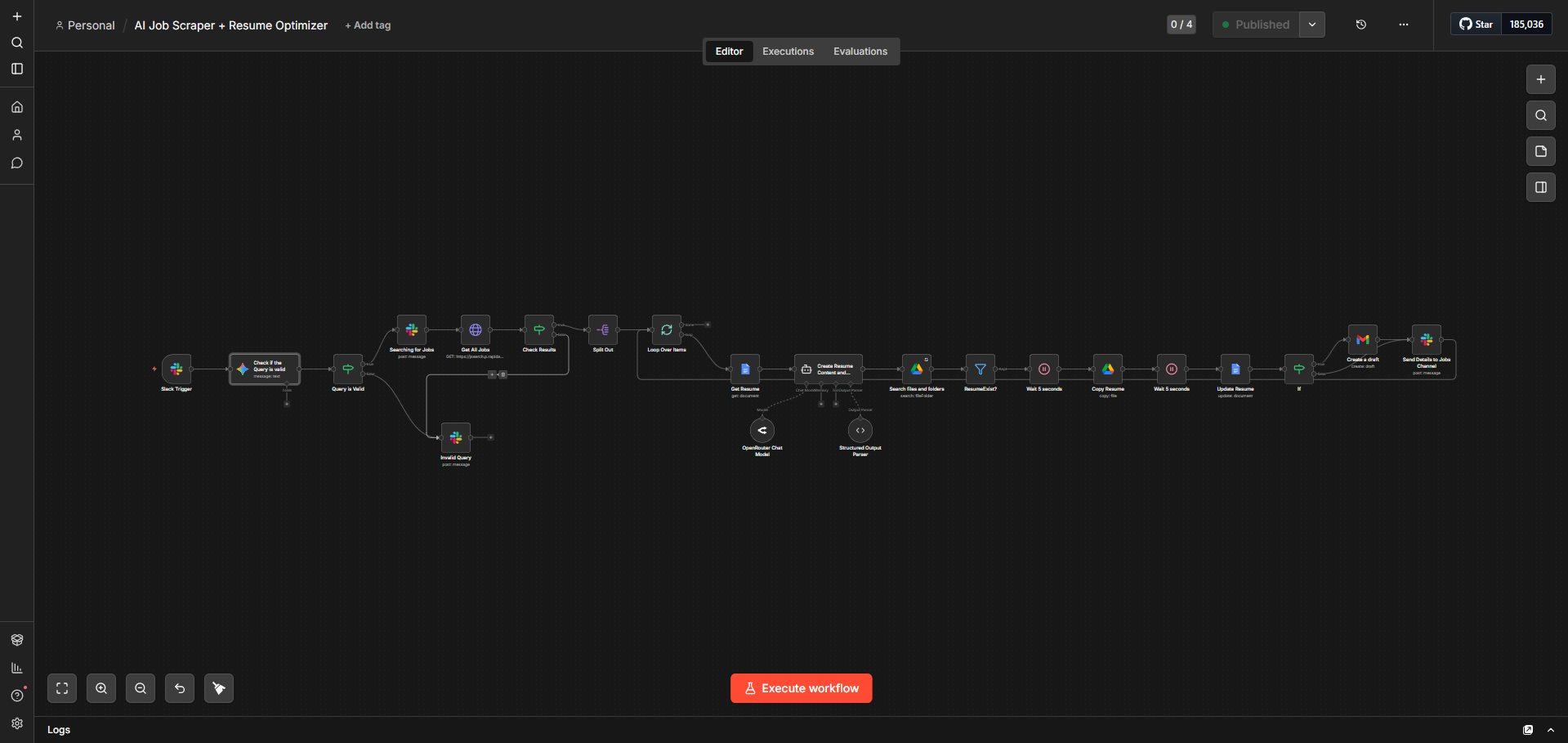Zoom in on the canvas
This screenshot has height=743, width=1568.
[x=101, y=688]
